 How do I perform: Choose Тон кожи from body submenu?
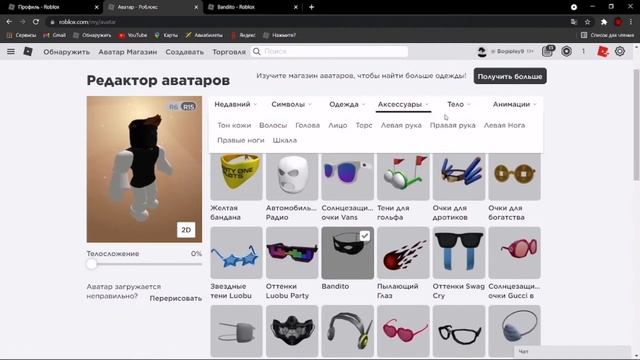point(234,125)
